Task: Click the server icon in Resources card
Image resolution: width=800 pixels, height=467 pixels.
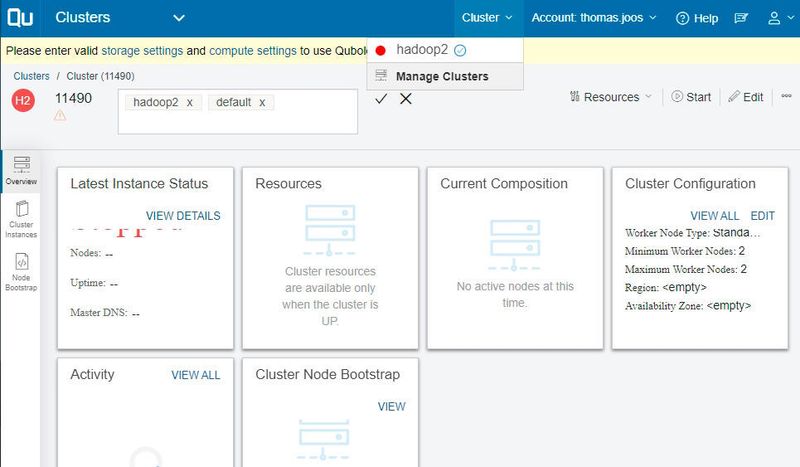Action: 330,230
